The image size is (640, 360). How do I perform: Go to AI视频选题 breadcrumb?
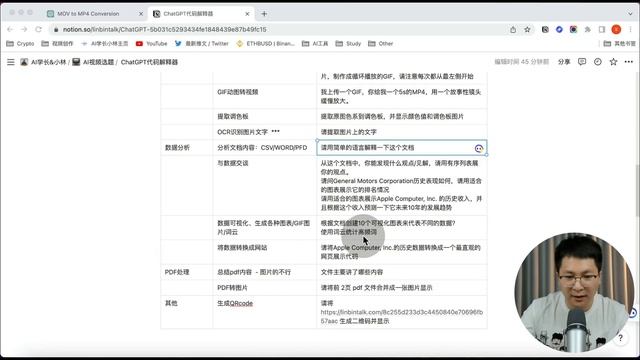click(x=93, y=62)
